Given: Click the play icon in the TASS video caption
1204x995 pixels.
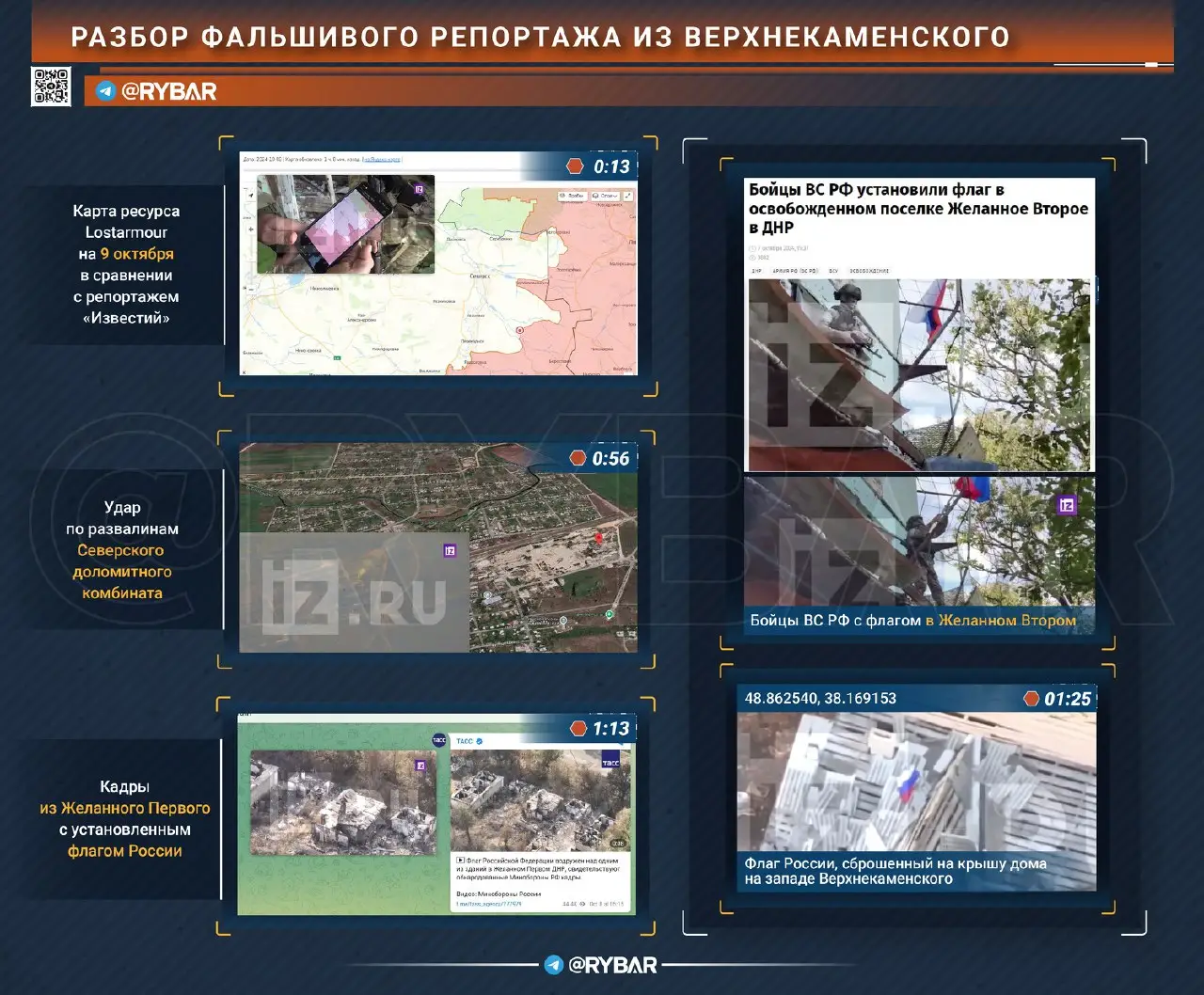Looking at the screenshot, I should pyautogui.click(x=460, y=859).
